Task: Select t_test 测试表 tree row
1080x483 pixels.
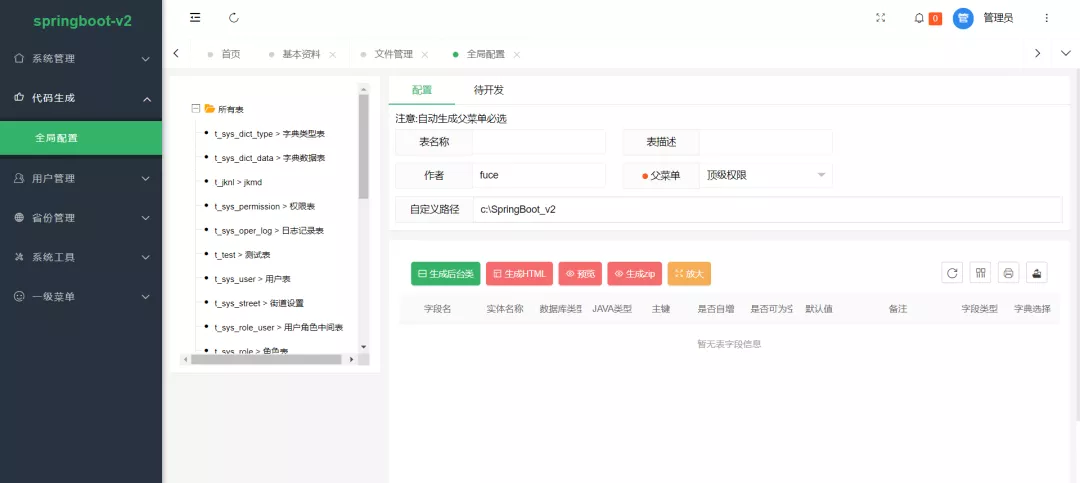Action: pyautogui.click(x=242, y=255)
